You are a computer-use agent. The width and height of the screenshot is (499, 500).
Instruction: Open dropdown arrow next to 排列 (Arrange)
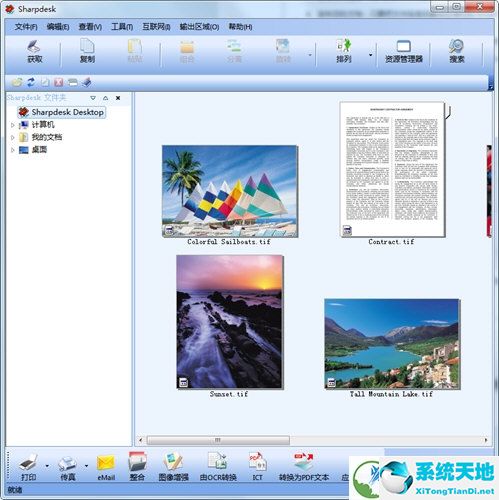pos(371,55)
